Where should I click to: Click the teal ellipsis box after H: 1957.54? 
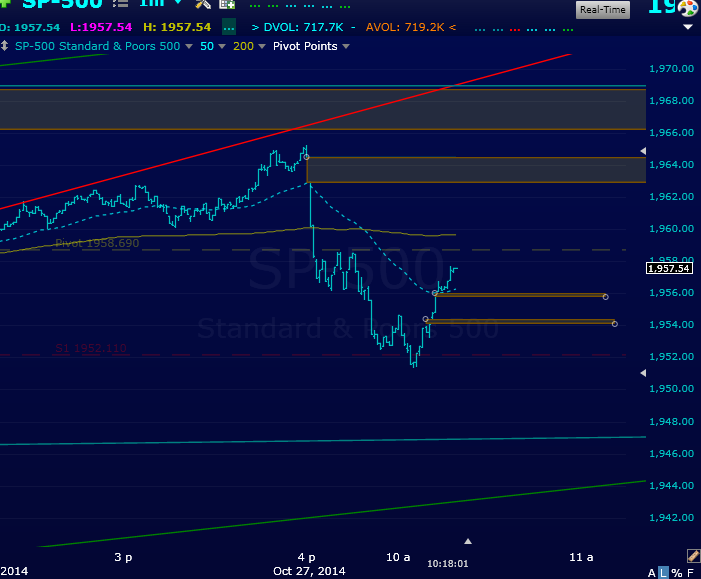click(x=229, y=27)
